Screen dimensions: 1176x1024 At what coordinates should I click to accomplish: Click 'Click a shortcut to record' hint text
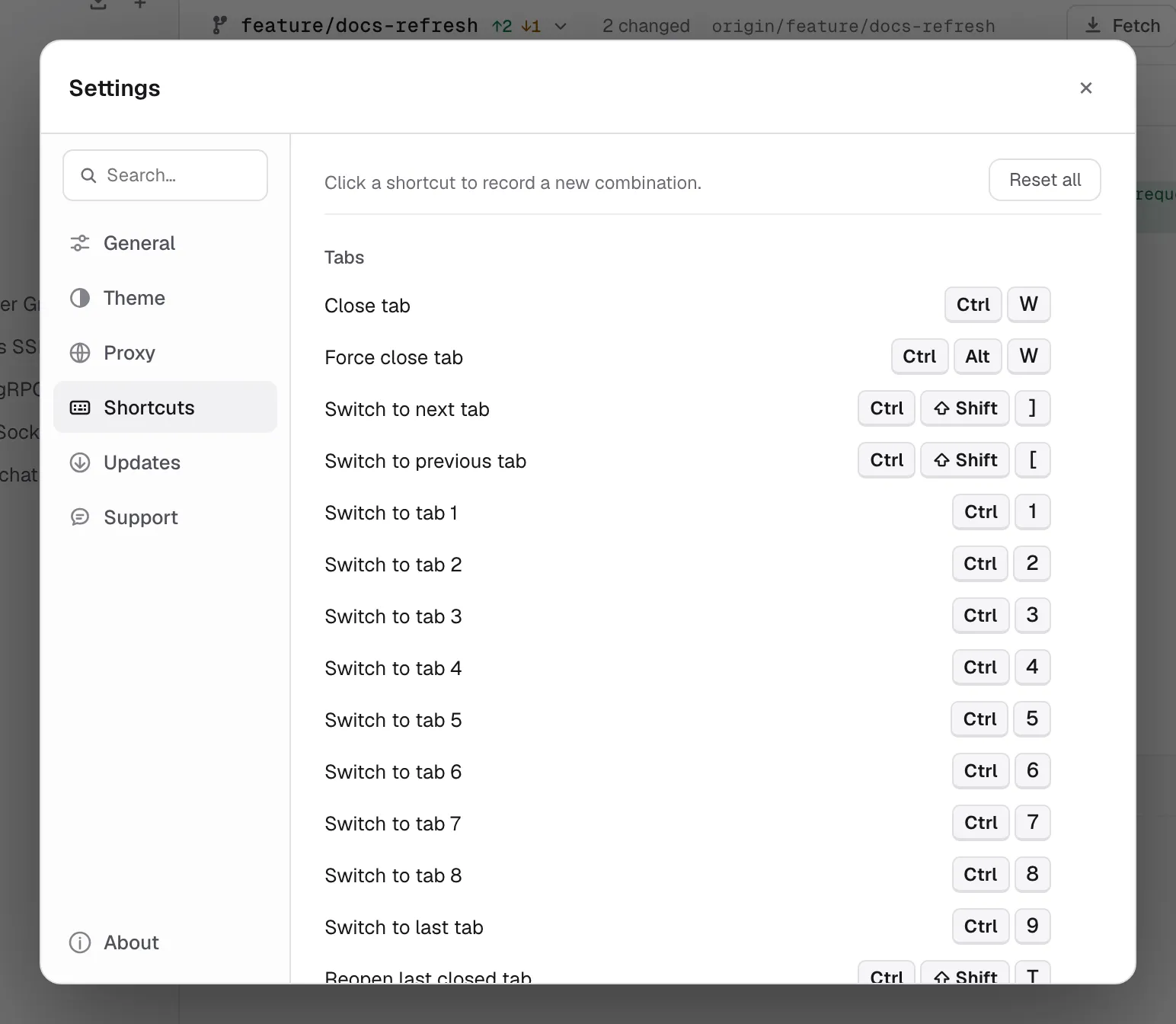tap(513, 183)
